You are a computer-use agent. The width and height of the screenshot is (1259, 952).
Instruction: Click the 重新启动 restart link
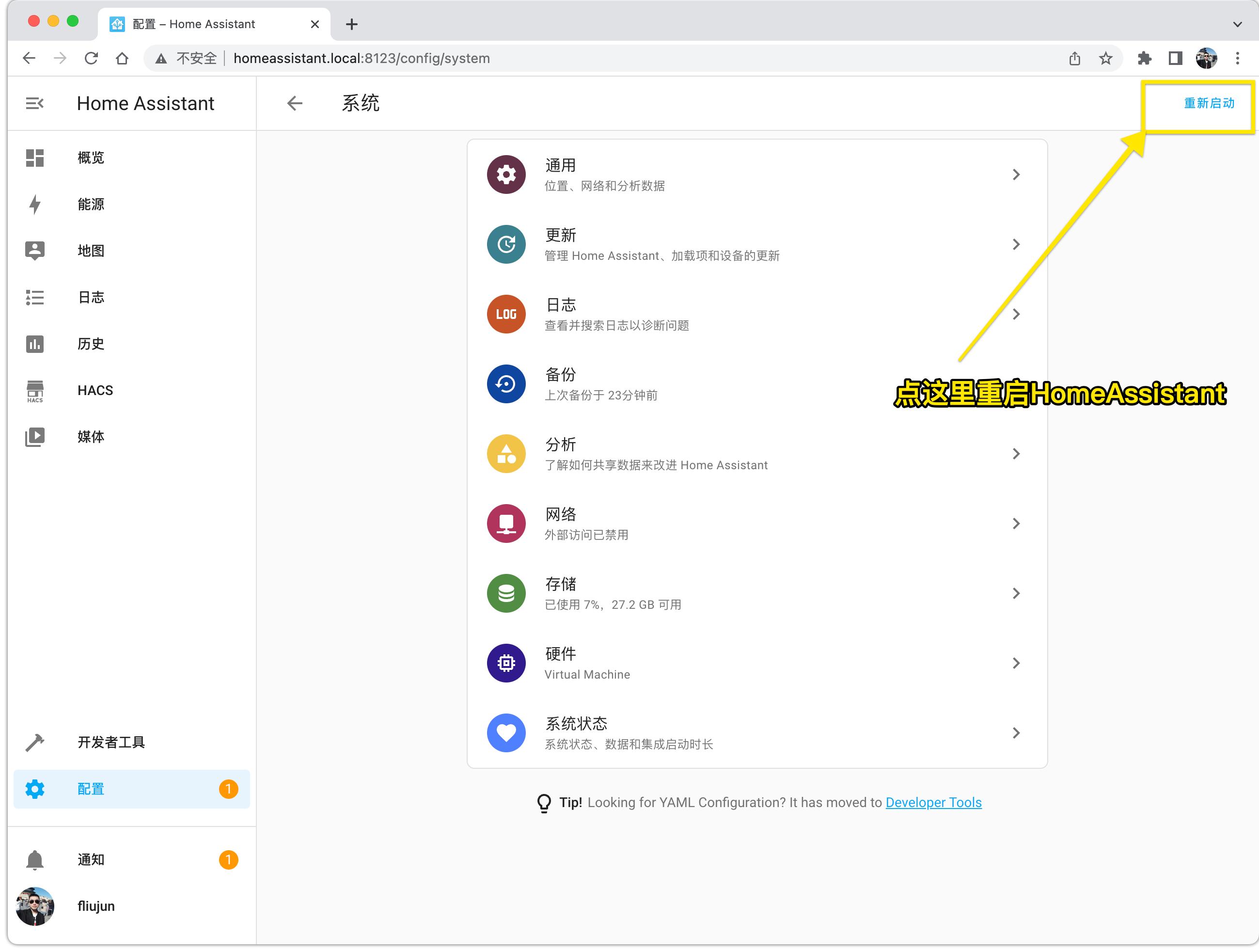pos(1208,103)
